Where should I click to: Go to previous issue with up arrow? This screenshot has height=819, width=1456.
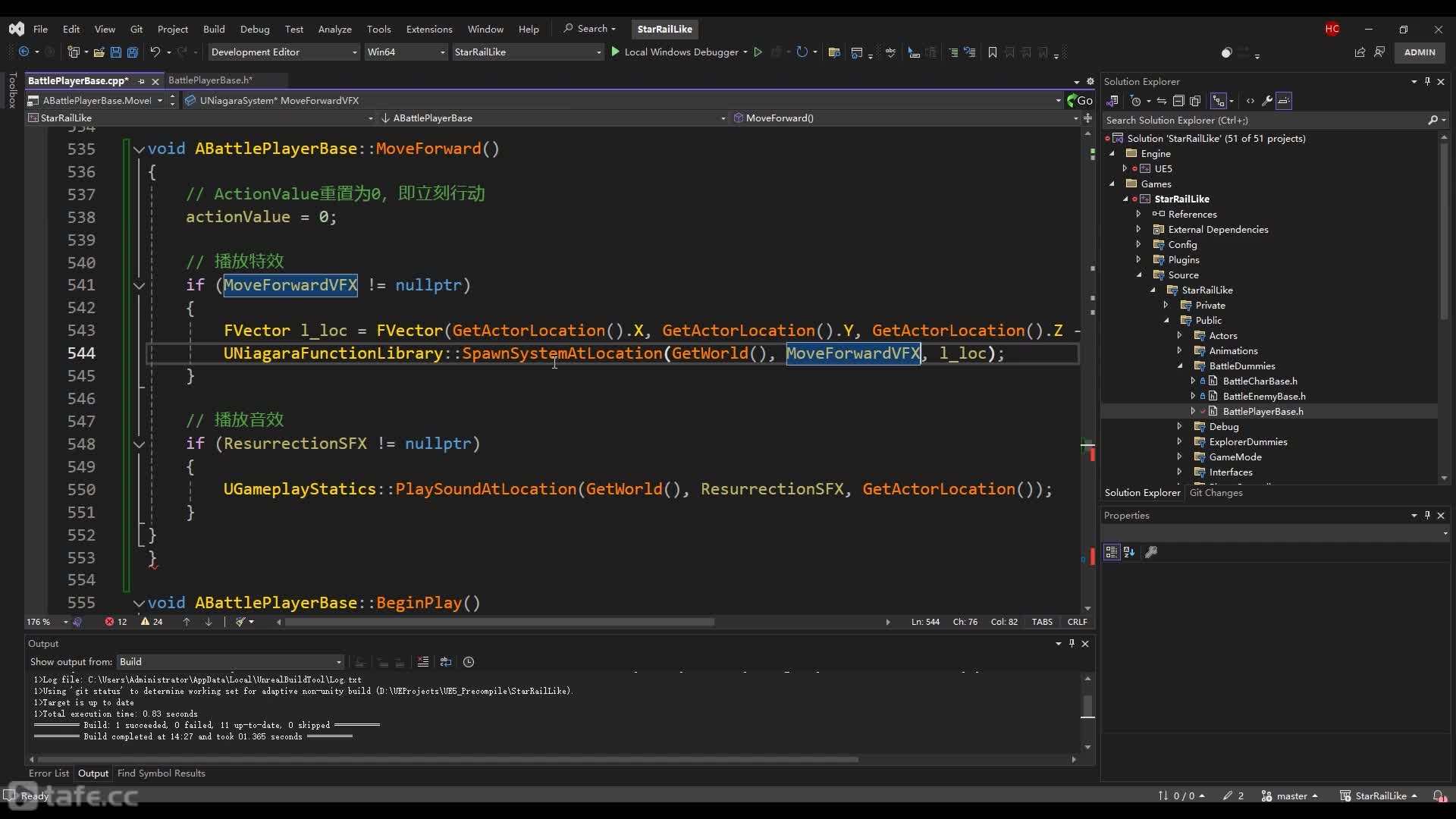click(187, 622)
